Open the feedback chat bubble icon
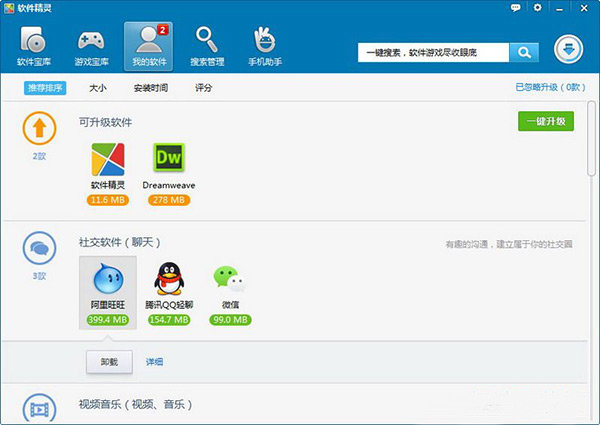600x425 pixels. pyautogui.click(x=515, y=7)
